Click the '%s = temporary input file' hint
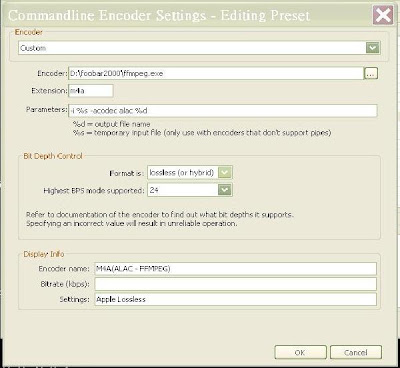 coord(202,133)
